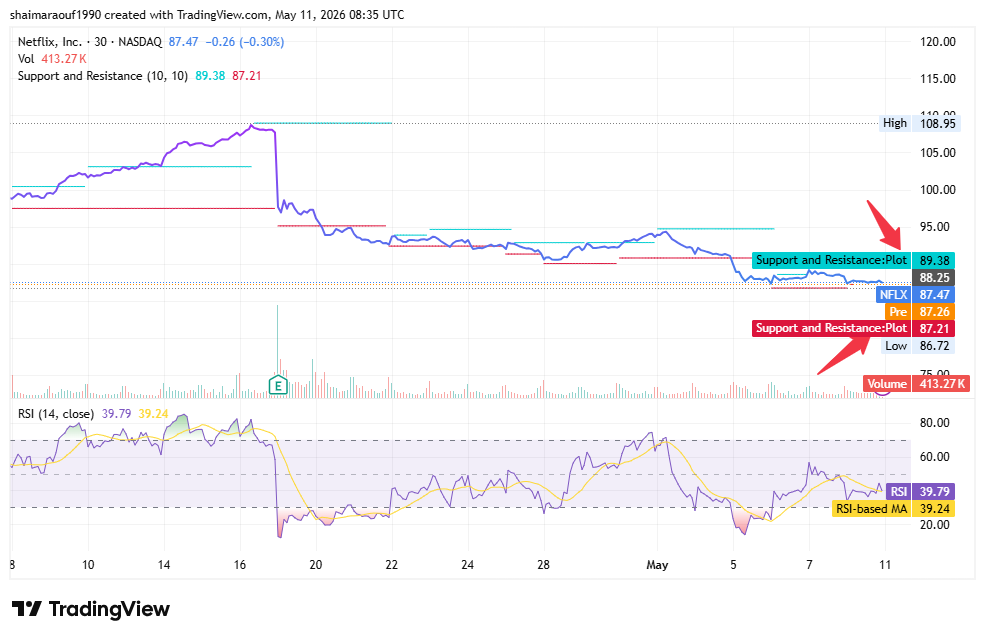Image resolution: width=985 pixels, height=639 pixels.
Task: Open the 'Netflix, Inc. · 30 · NASDAQ' symbol legend
Action: (x=90, y=42)
